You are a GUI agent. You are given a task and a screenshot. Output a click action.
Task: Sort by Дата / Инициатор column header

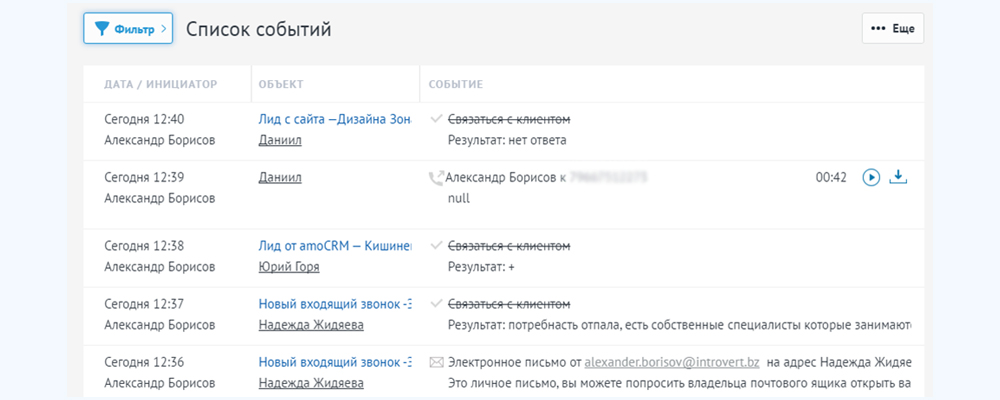pos(160,84)
